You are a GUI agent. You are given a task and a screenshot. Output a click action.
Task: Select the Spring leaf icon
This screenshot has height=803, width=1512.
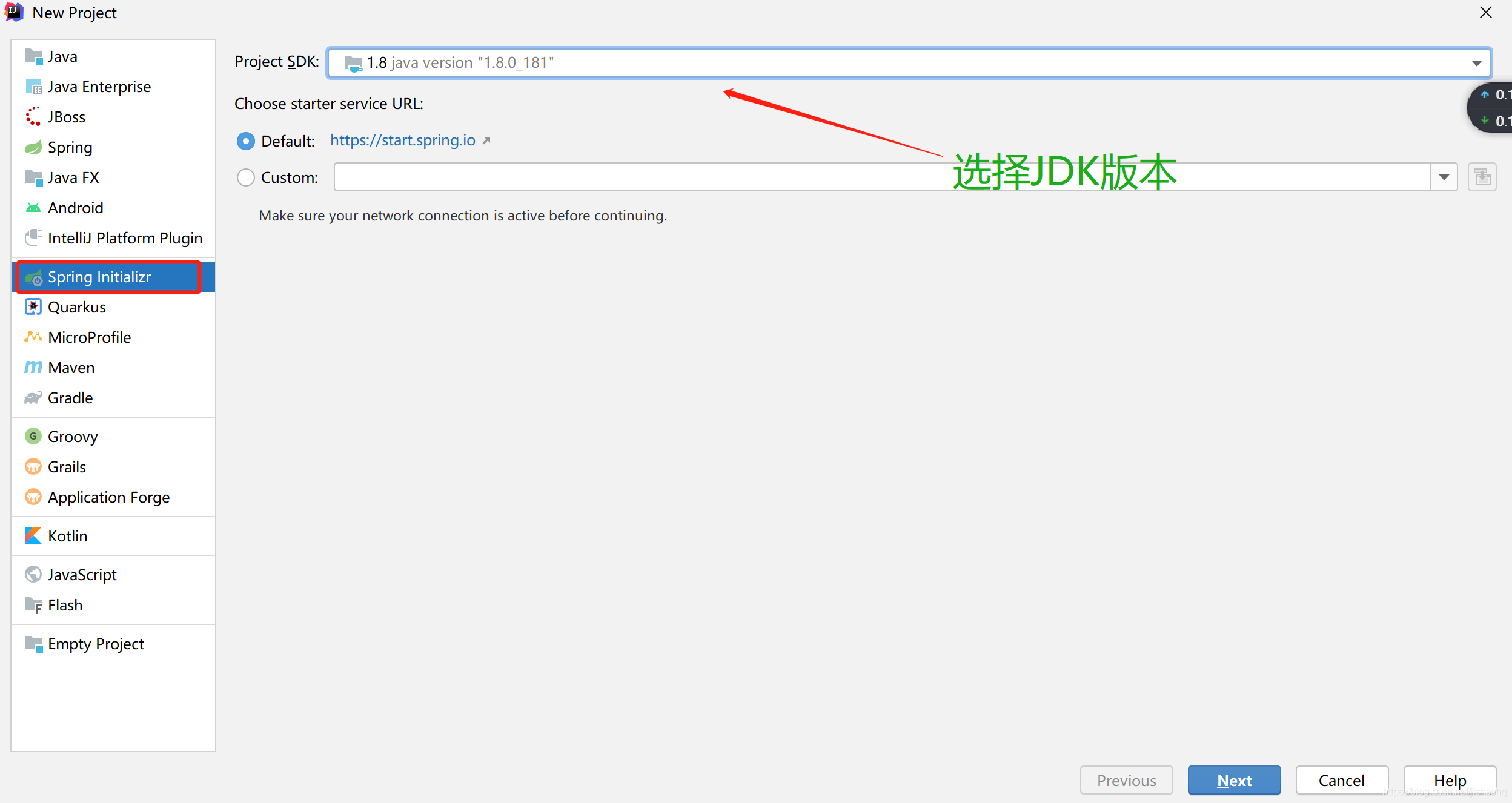click(x=33, y=147)
